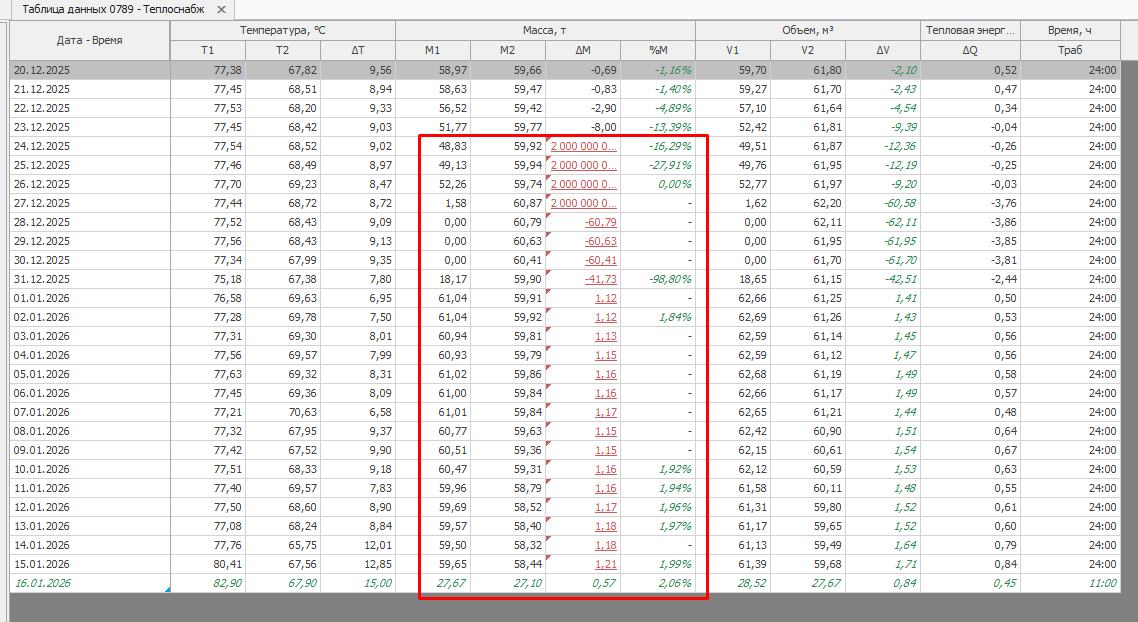Open the 1,13 ΔM link for 03.01.2026
The width and height of the screenshot is (1138, 622).
(x=605, y=336)
